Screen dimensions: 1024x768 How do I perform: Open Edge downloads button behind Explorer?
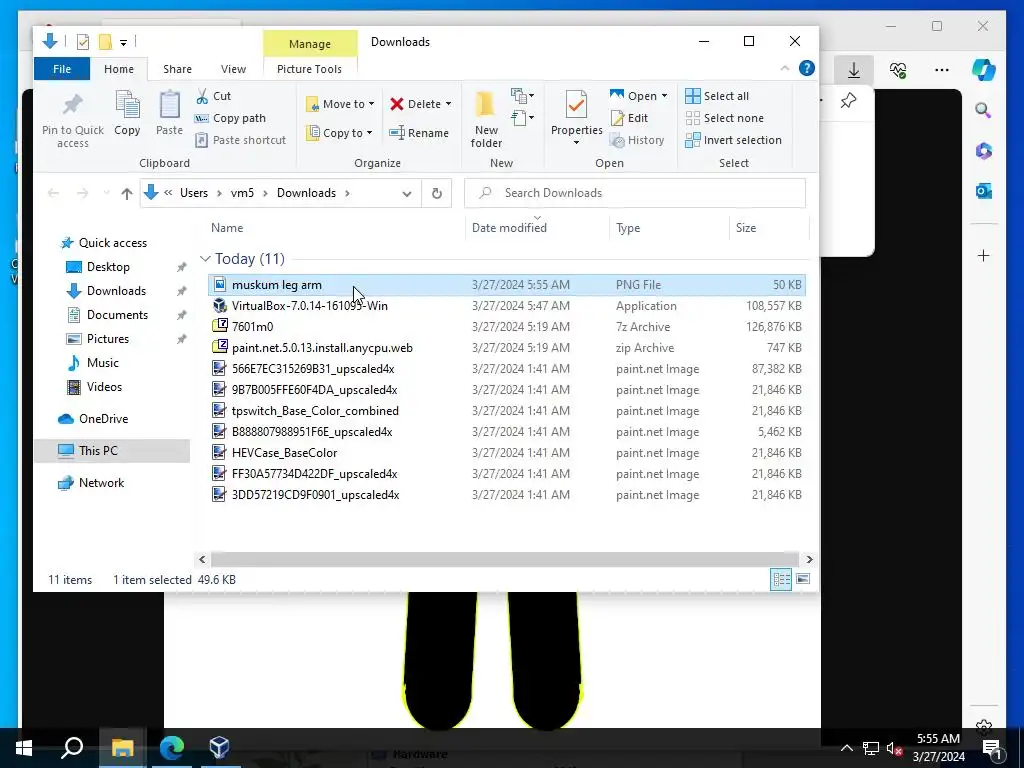[854, 70]
